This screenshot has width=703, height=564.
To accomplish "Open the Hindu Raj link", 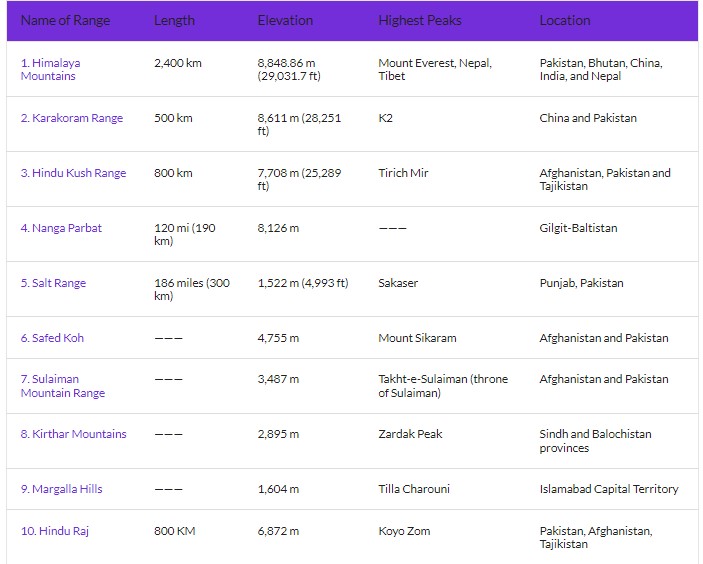I will pyautogui.click(x=55, y=531).
